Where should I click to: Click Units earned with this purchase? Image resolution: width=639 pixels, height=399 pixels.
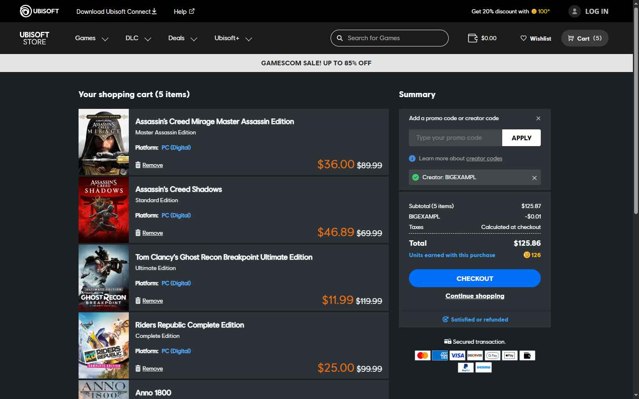coord(452,255)
